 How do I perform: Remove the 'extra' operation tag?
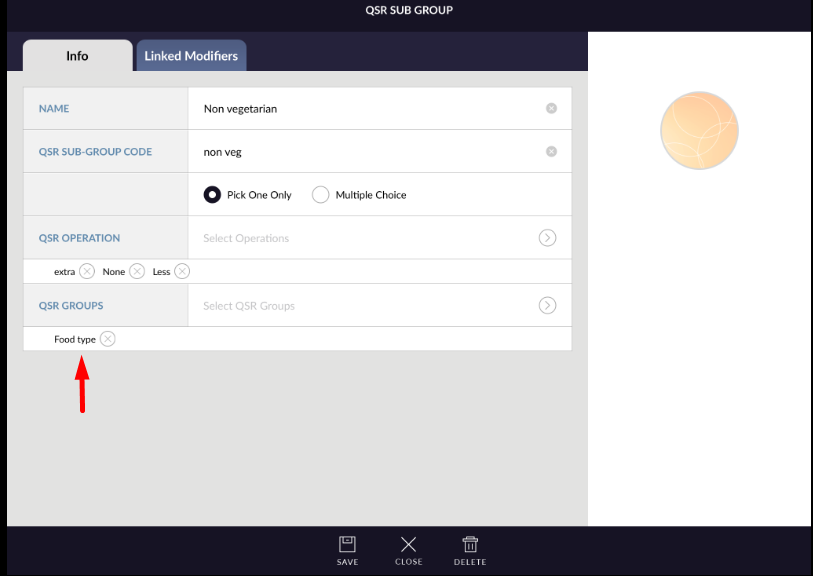(87, 271)
